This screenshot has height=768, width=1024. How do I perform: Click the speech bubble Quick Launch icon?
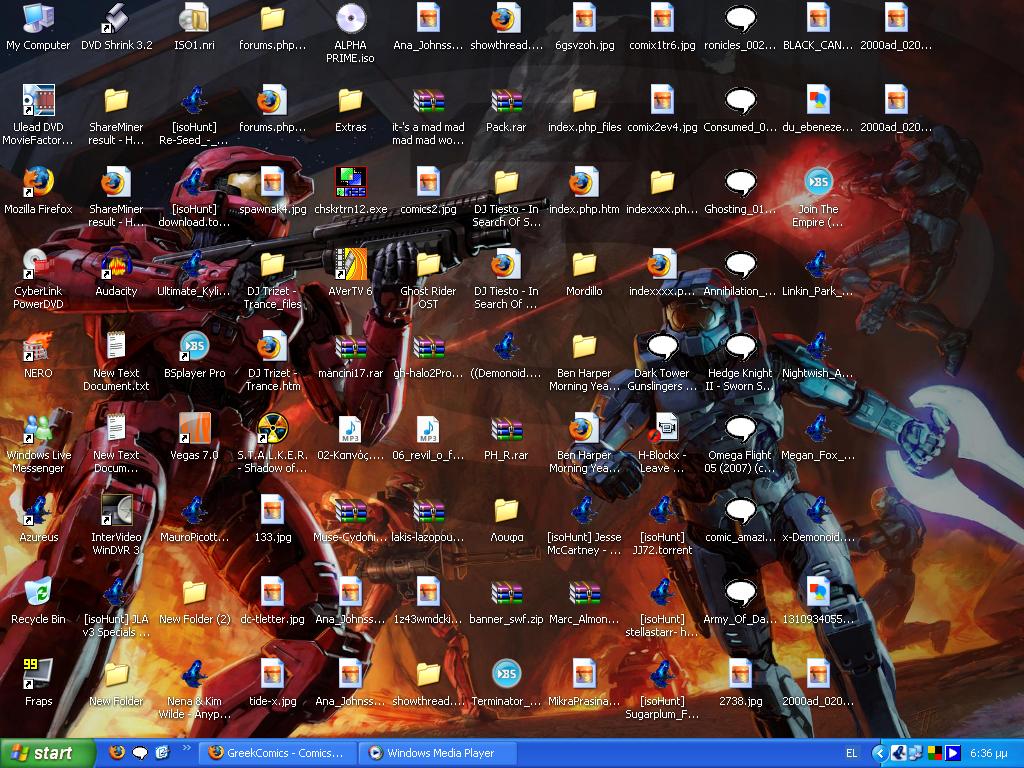pos(140,752)
